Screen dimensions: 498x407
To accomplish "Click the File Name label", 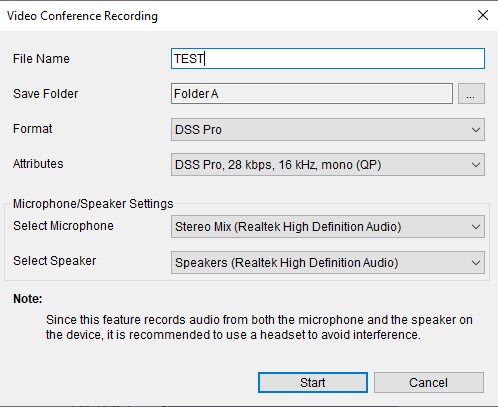I will click(x=41, y=59).
